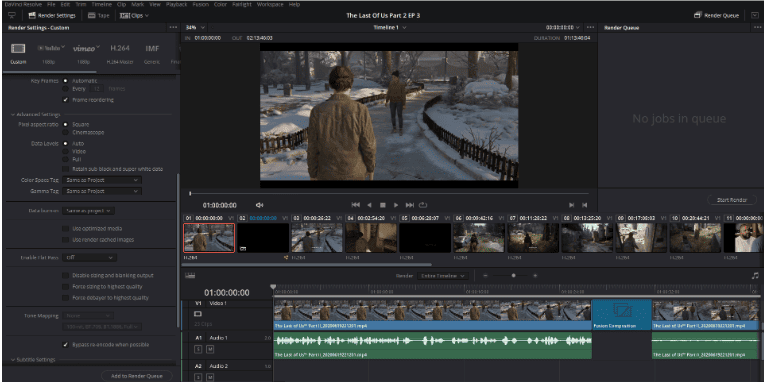The image size is (764, 382).
Task: Open Render Entire Timeline dropdown
Action: (x=442, y=276)
